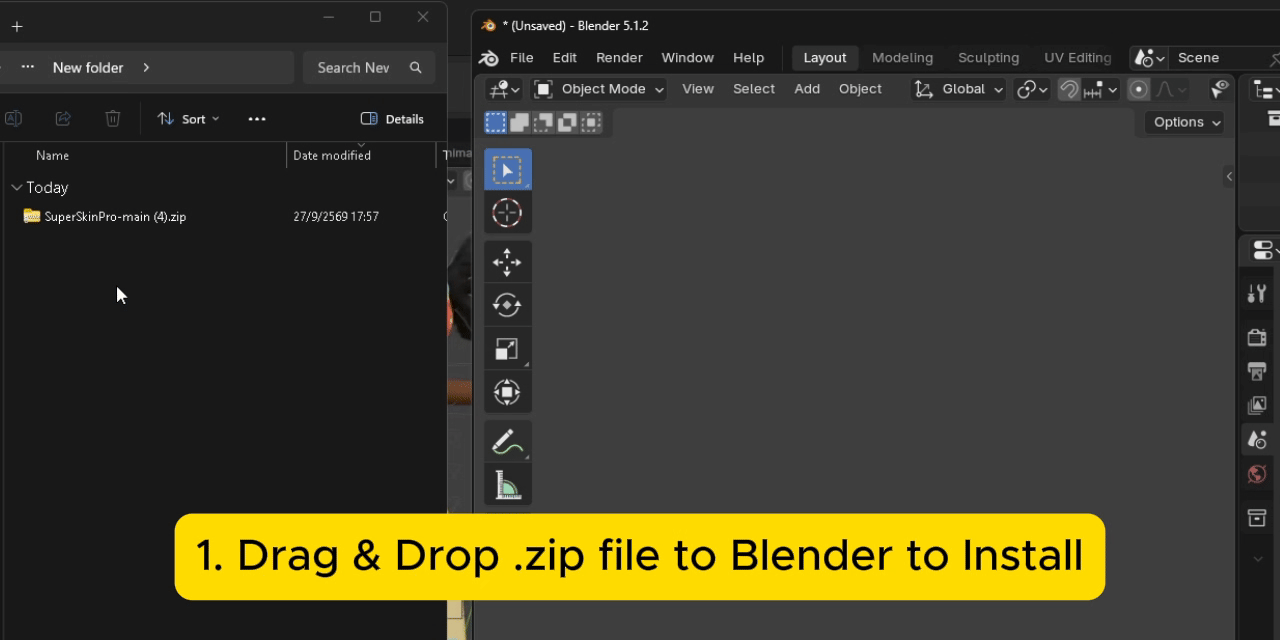Click the Blender logo menu icon
The image size is (1280, 640).
(x=489, y=58)
